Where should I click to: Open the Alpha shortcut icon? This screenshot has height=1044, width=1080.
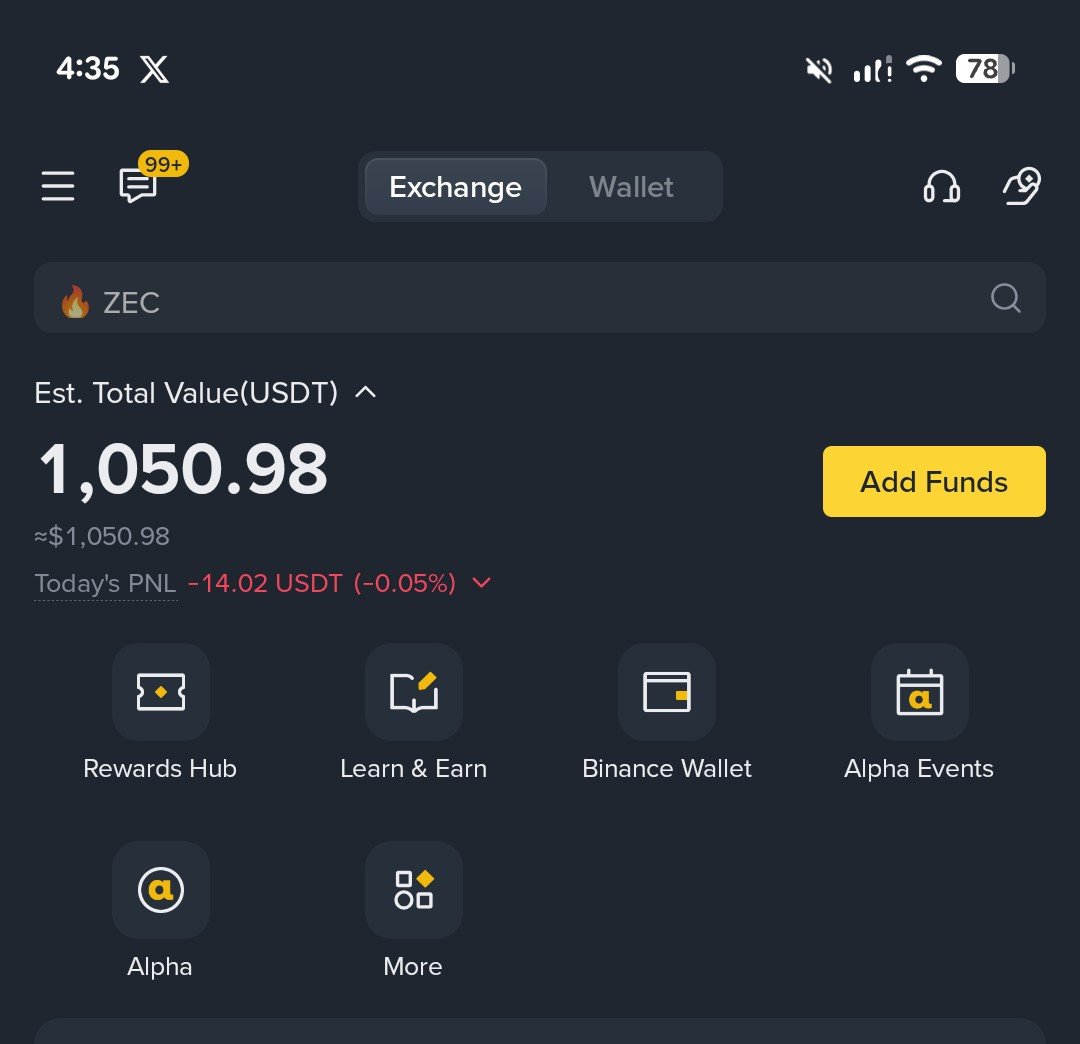[161, 890]
